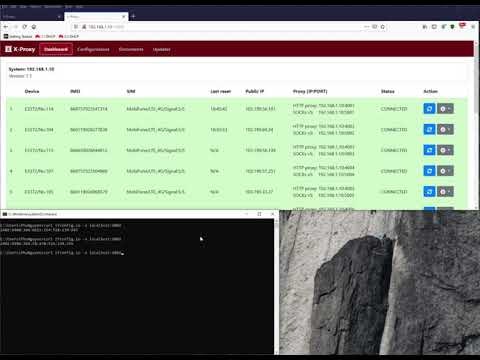Reload the current browser page
The width and height of the screenshot is (480, 360).
click(25, 27)
